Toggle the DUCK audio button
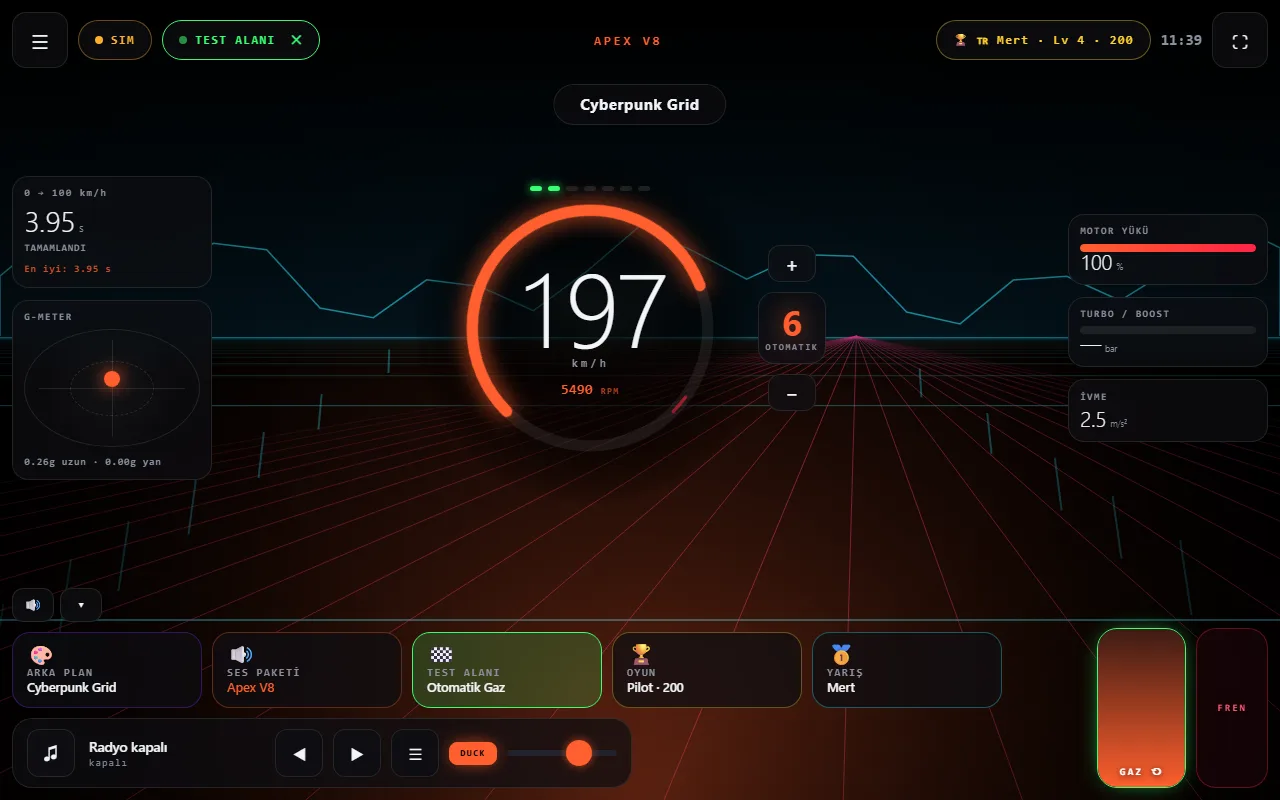1280x800 pixels. (x=473, y=753)
